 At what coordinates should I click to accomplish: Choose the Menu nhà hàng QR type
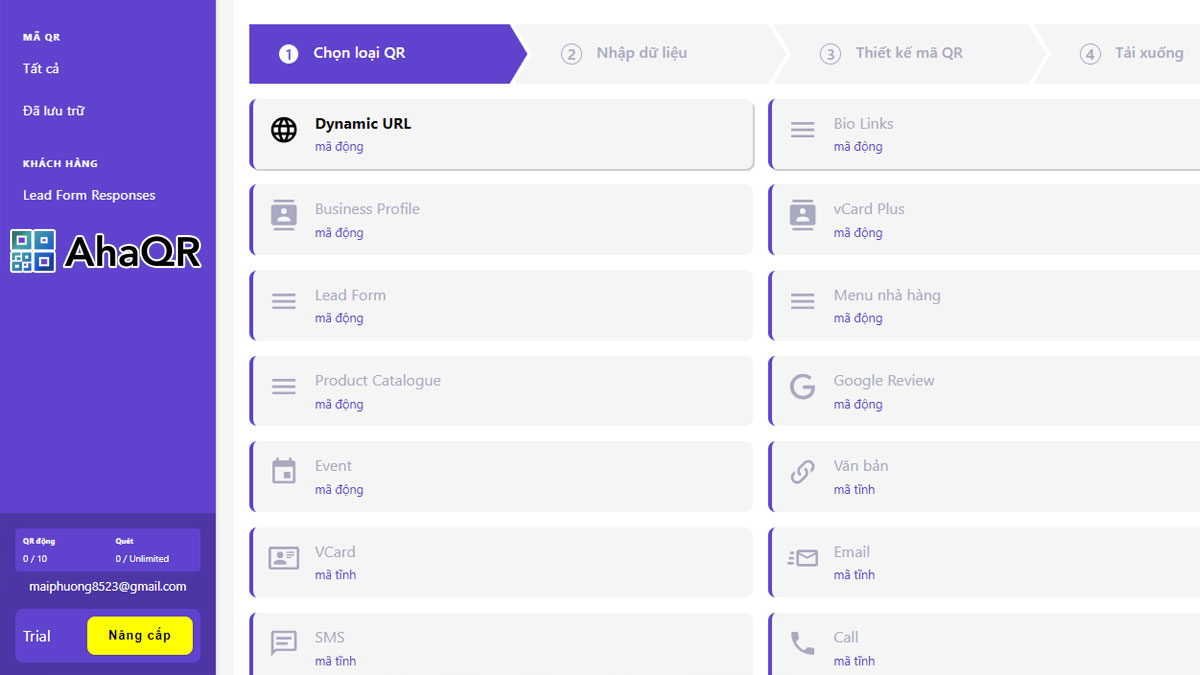pos(985,305)
